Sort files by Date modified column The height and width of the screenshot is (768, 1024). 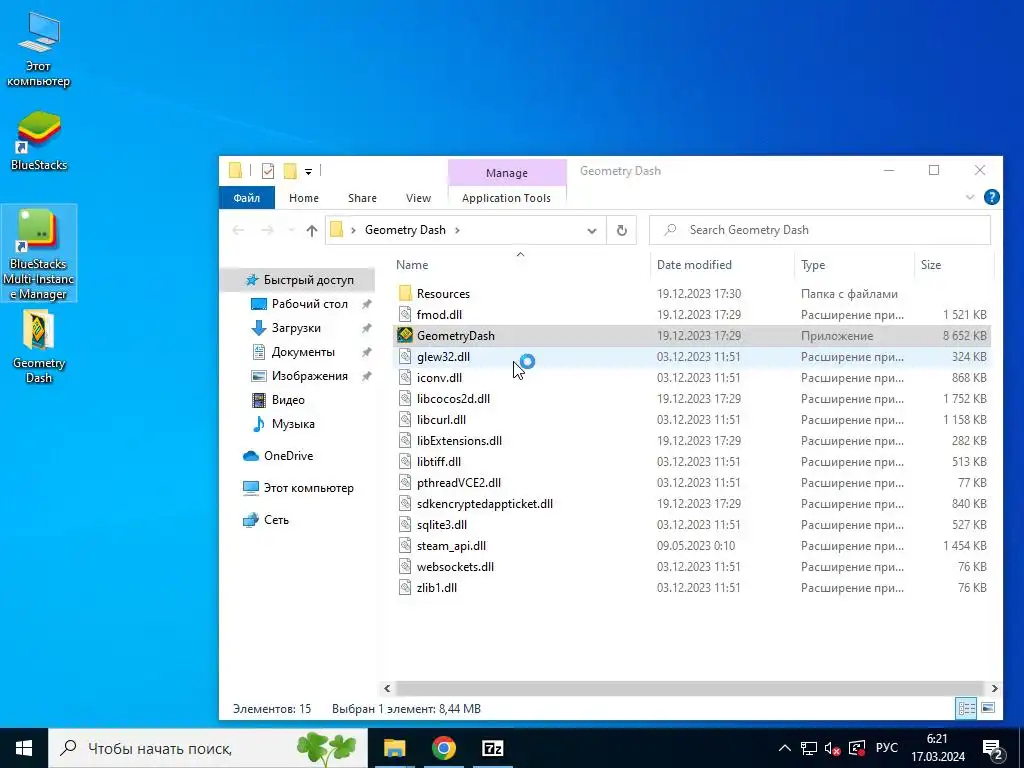694,264
